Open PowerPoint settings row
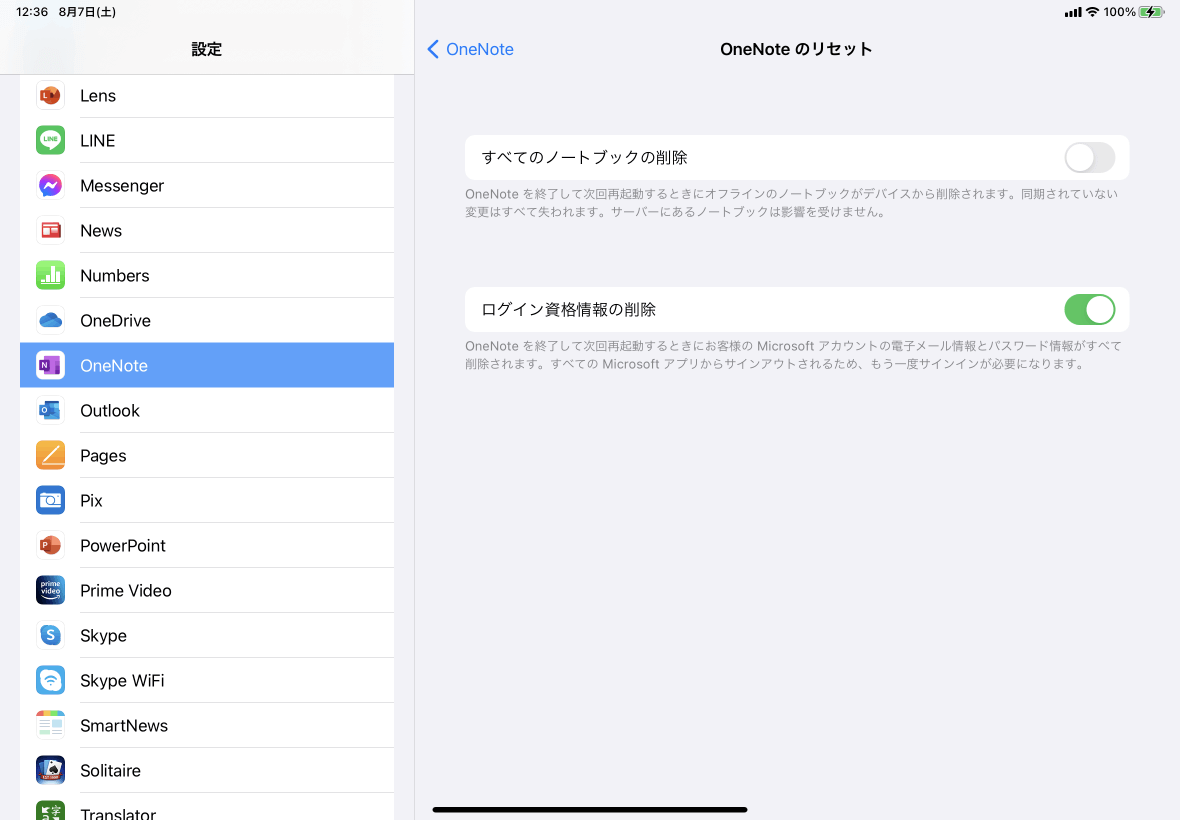The height and width of the screenshot is (820, 1180). tap(207, 545)
